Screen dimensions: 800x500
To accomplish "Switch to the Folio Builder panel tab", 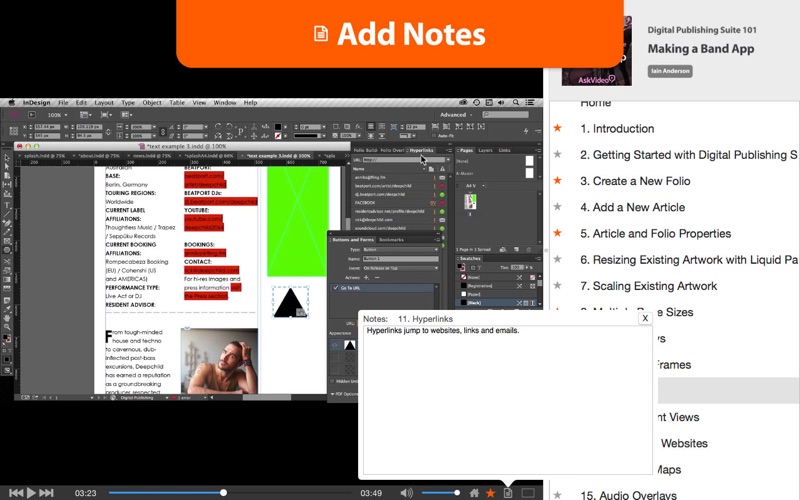I will click(x=365, y=151).
